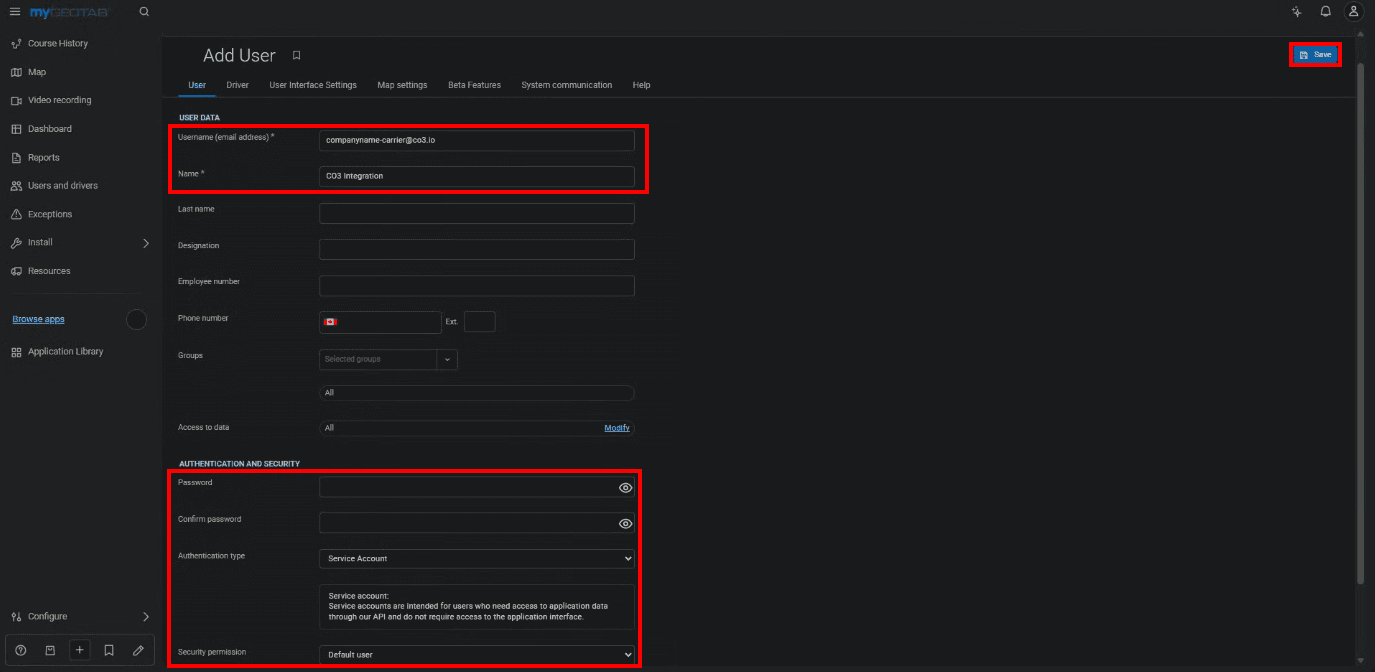Click Modify link for Access to data
Viewport: 1375px width, 672px height.
617,428
